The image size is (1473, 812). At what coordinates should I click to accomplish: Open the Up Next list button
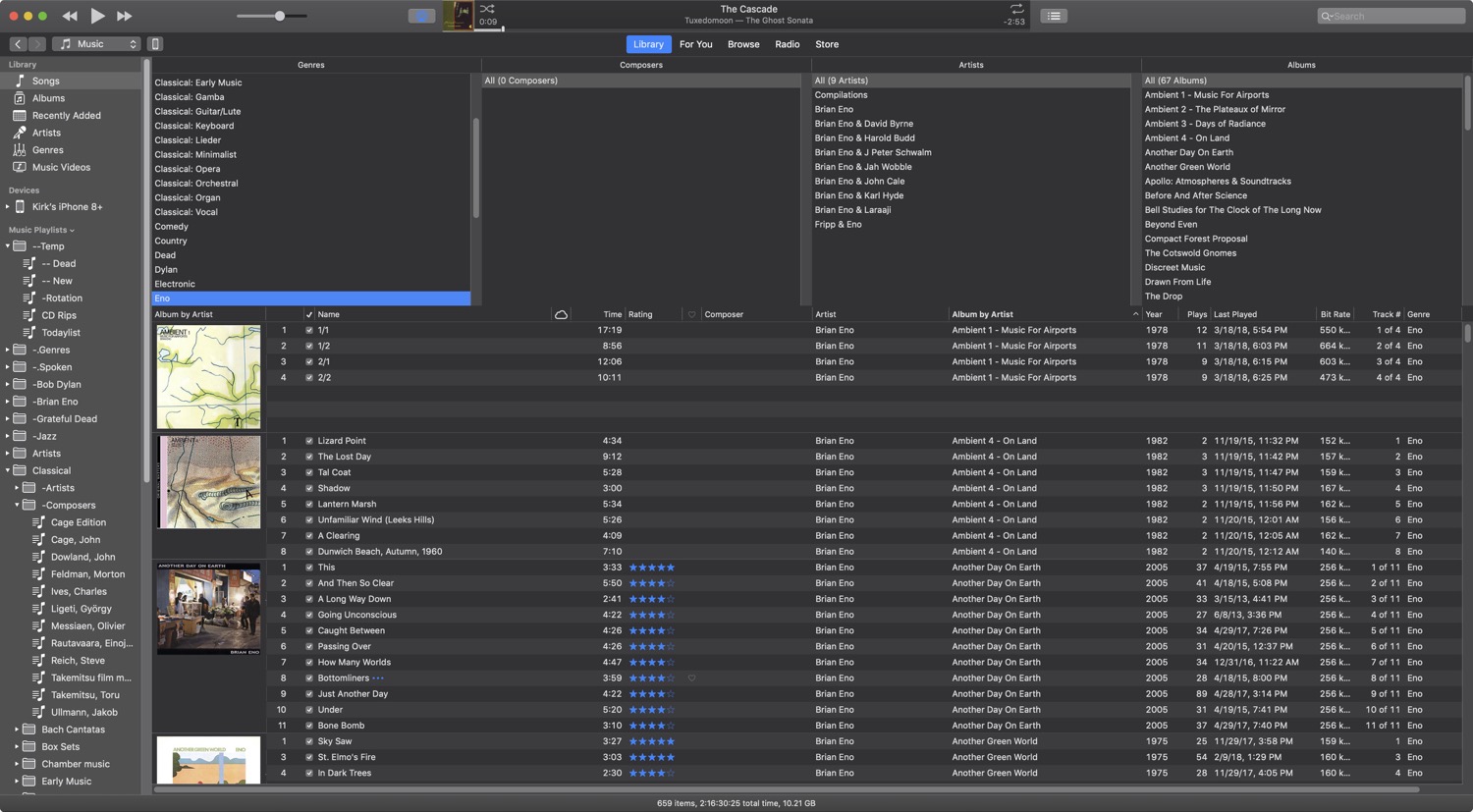[x=1054, y=16]
